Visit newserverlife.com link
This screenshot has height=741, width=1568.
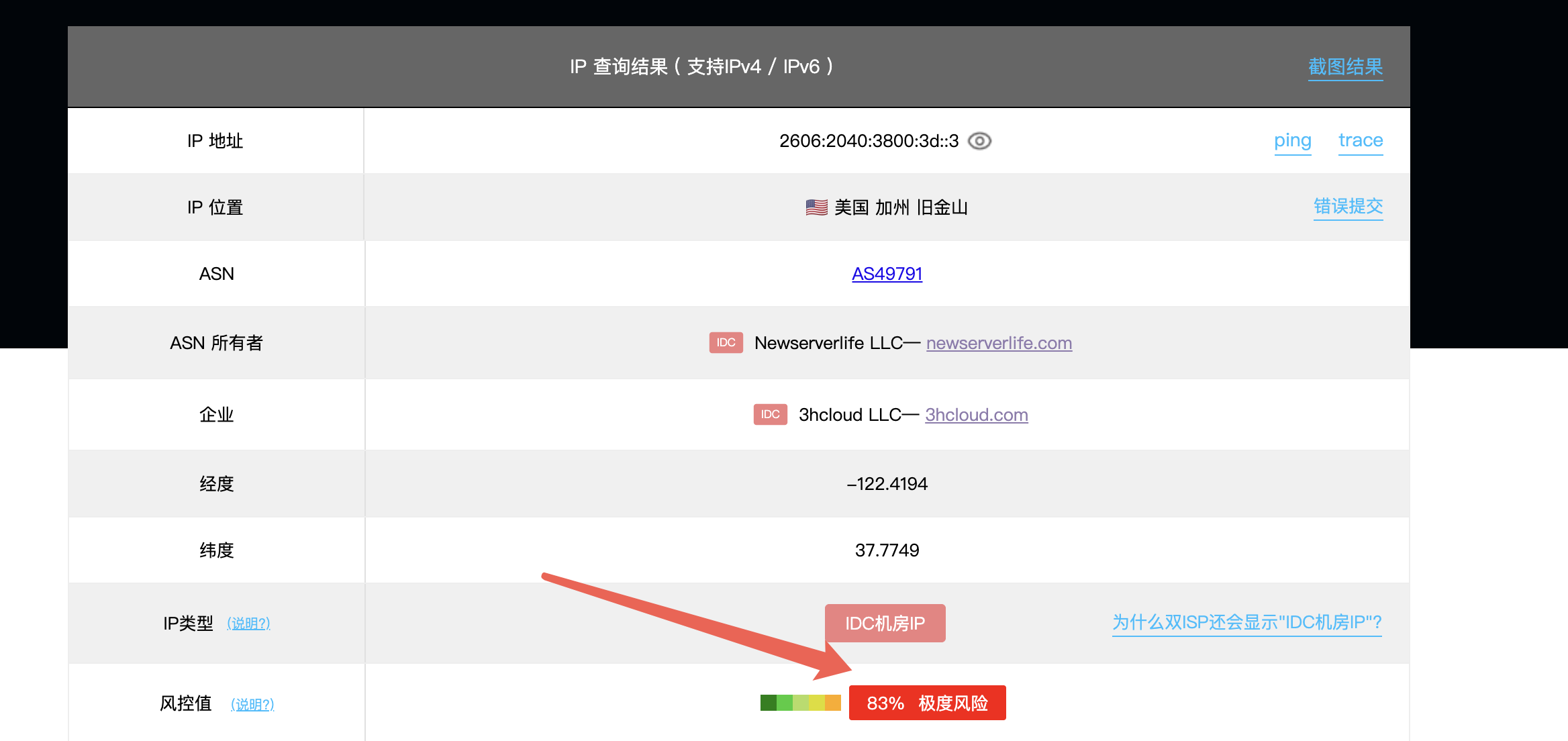(x=999, y=343)
